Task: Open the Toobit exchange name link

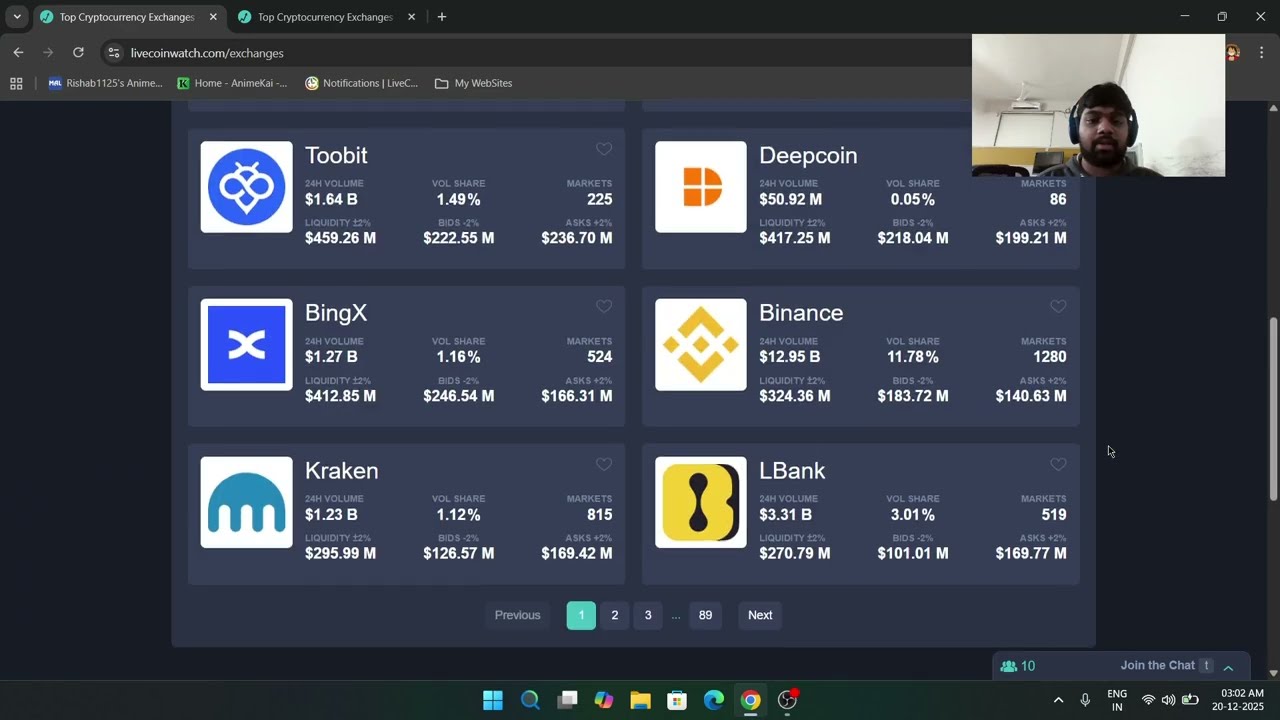Action: pos(336,155)
